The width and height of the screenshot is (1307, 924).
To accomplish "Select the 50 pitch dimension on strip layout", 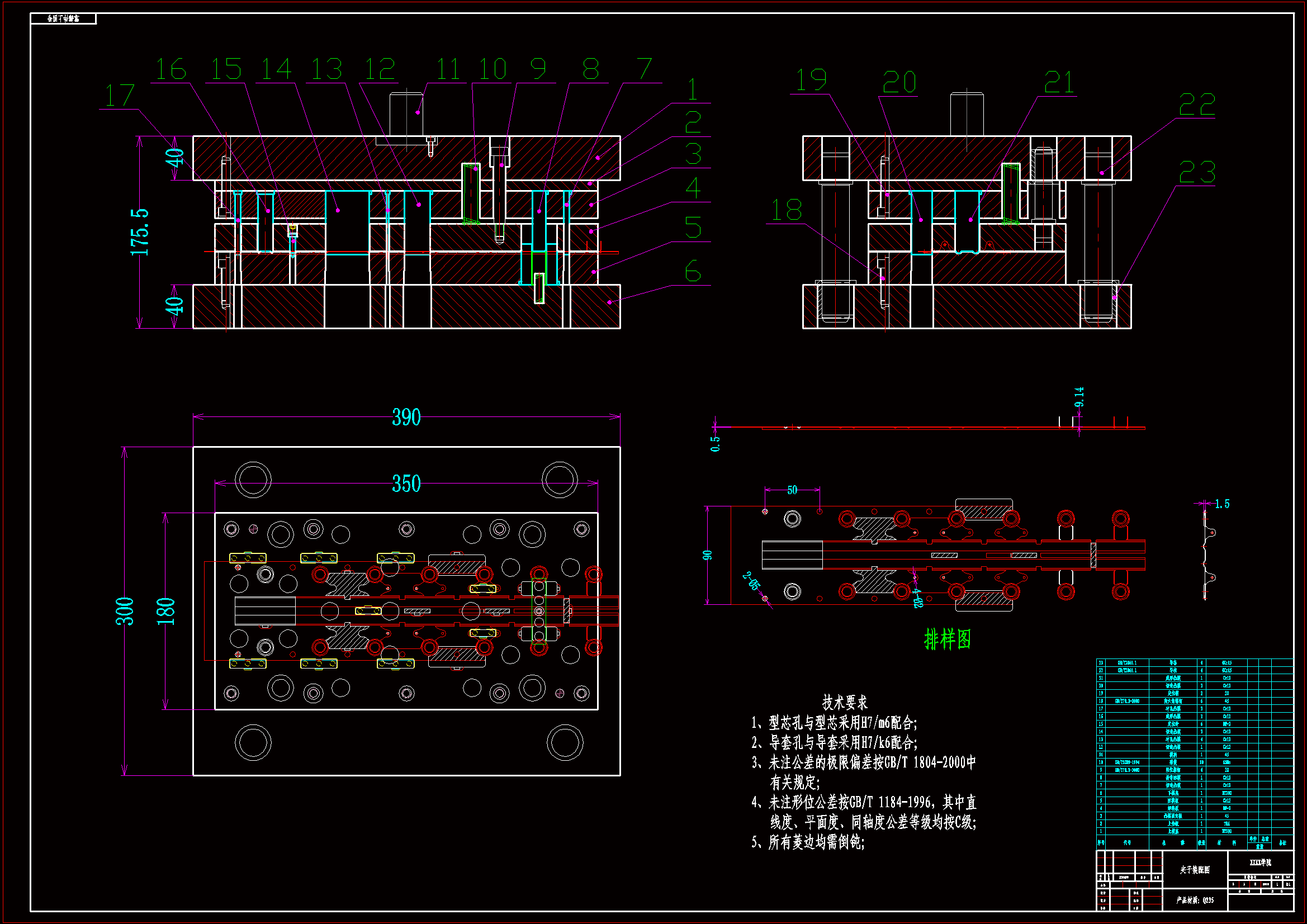I will point(792,490).
